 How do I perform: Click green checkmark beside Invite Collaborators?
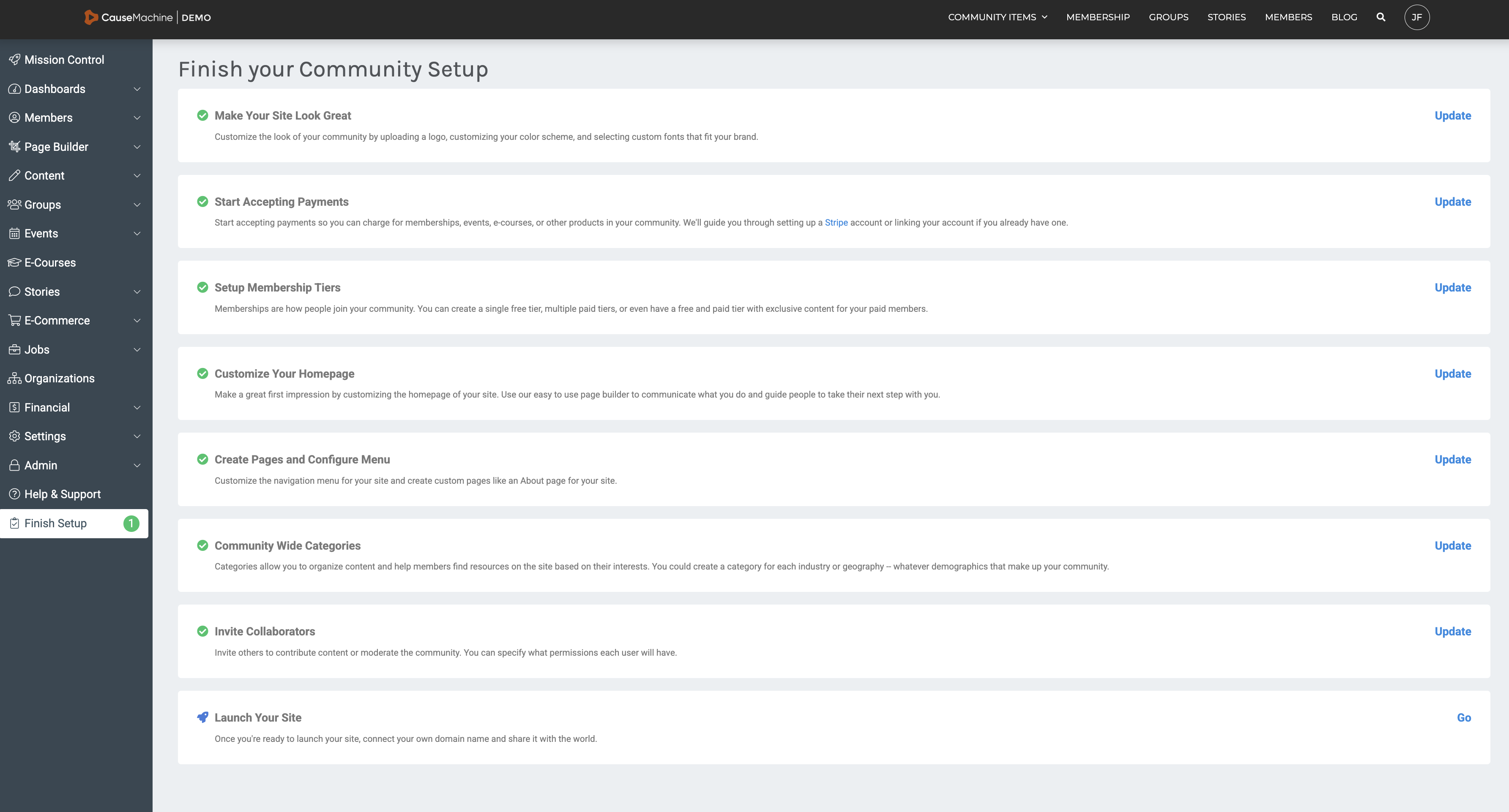[x=202, y=631]
